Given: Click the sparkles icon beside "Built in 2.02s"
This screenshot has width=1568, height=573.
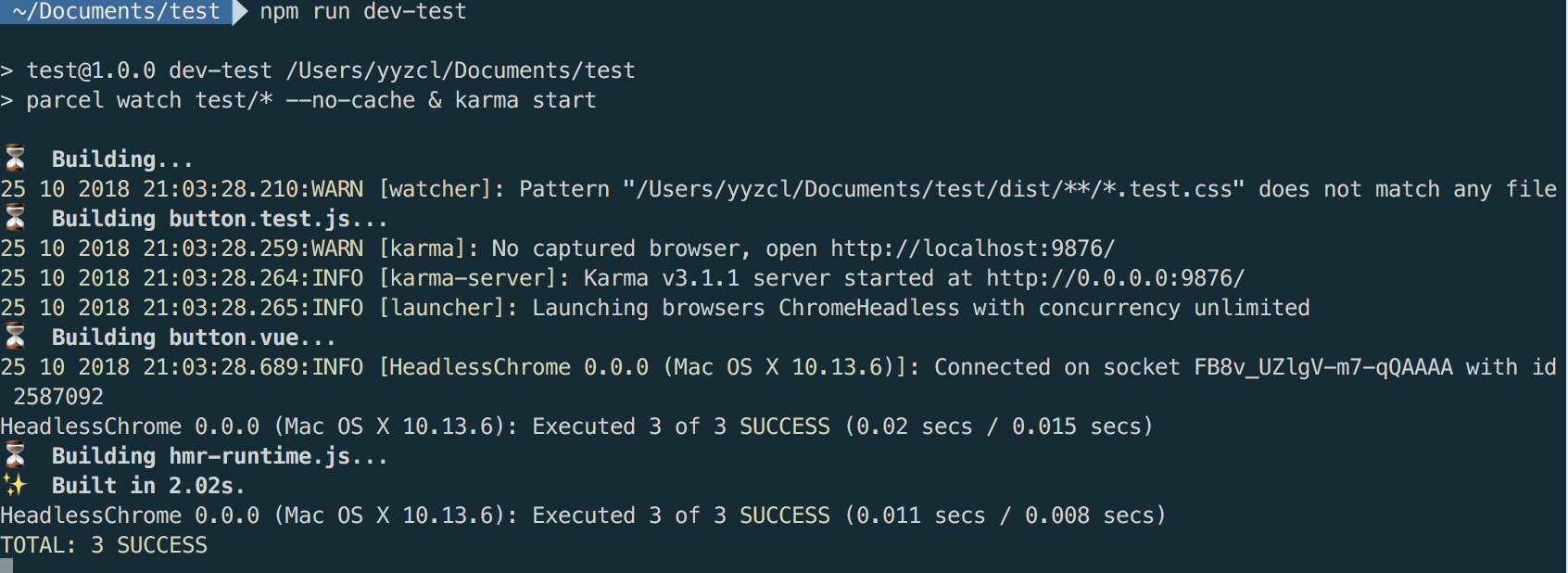Looking at the screenshot, I should click(15, 485).
